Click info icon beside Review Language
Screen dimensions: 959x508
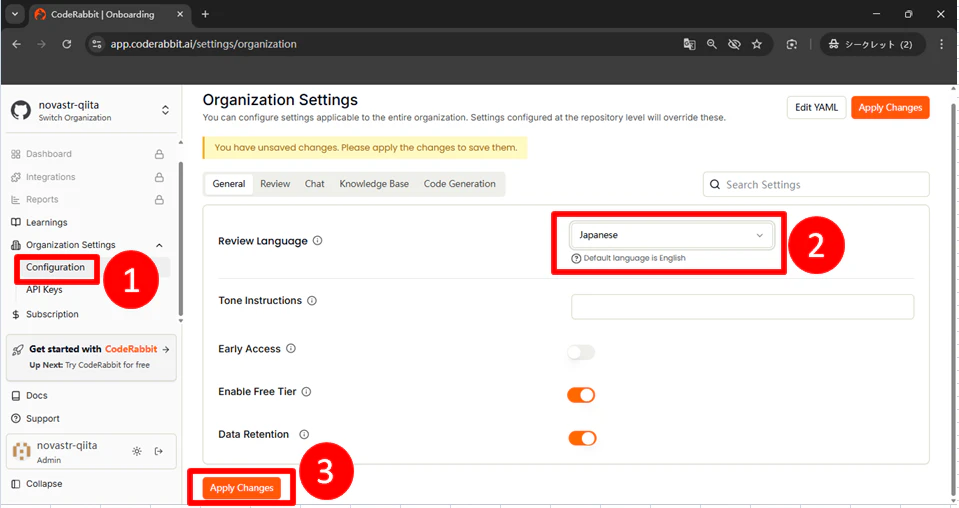tap(317, 241)
